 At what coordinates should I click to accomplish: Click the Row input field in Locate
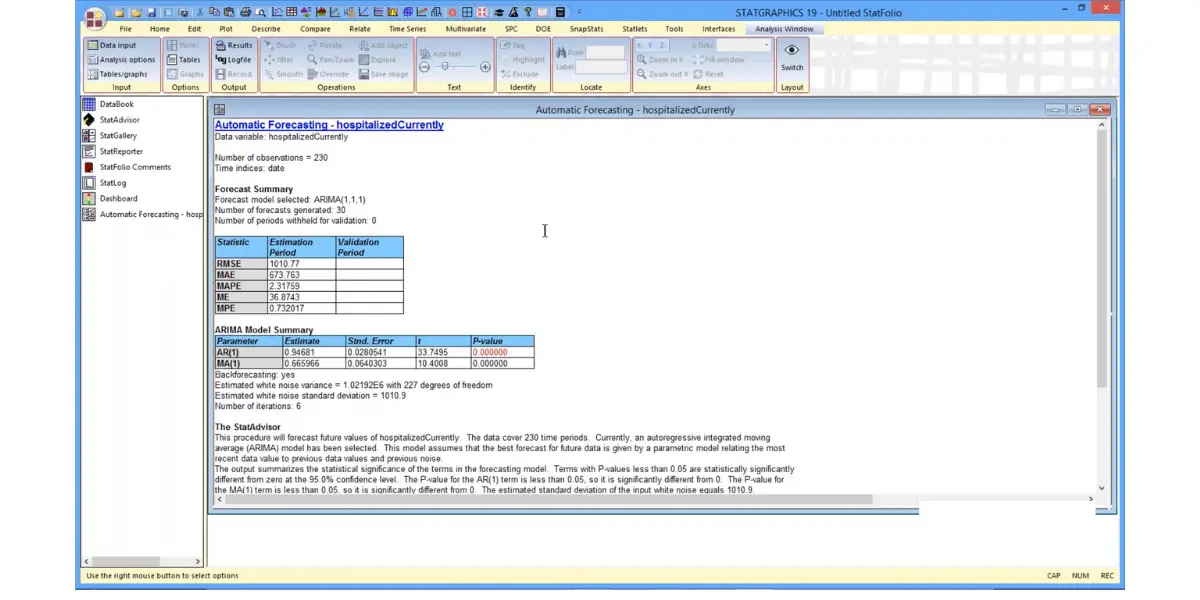tap(605, 52)
